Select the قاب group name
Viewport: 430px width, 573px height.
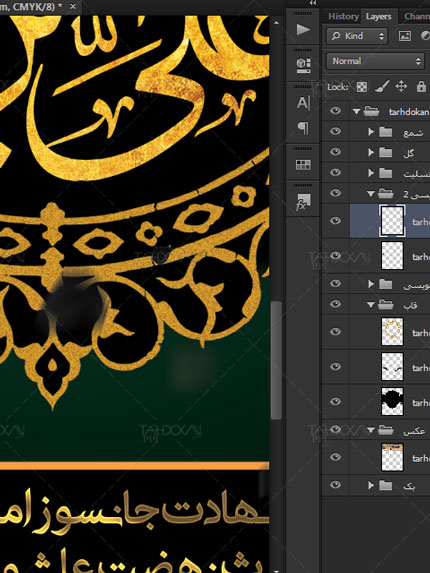point(410,305)
